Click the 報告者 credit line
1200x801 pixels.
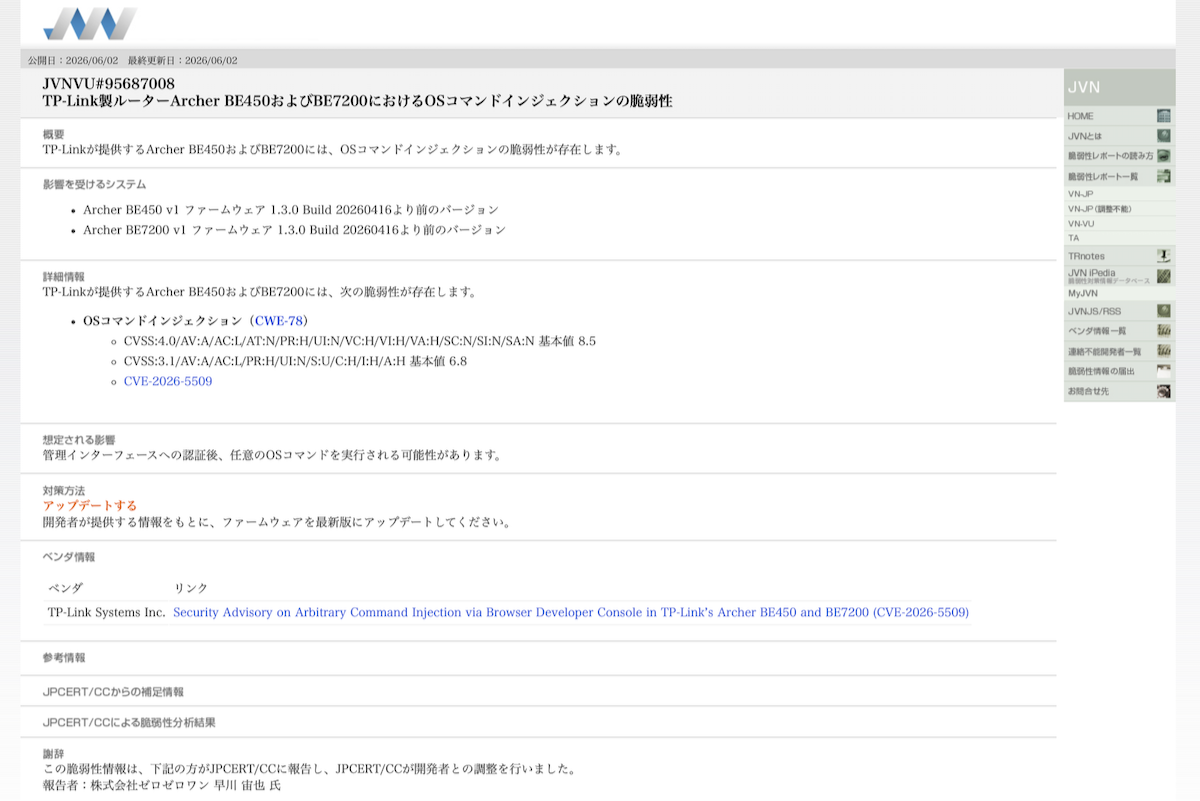click(x=162, y=786)
